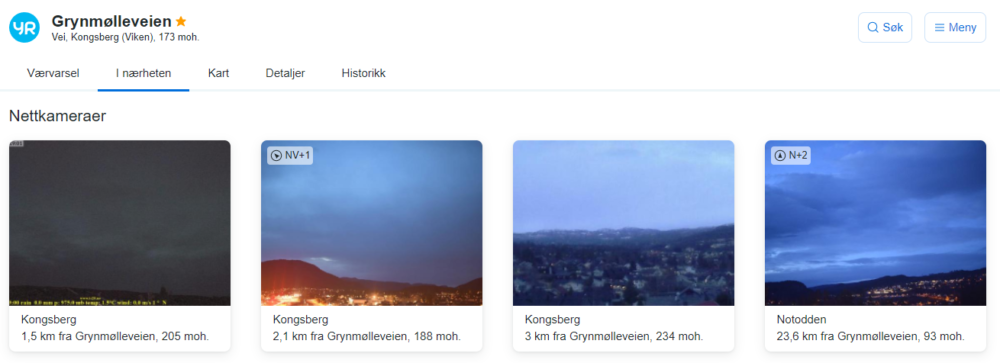Image resolution: width=1000 pixels, height=363 pixels.
Task: Open the Historikk tab
Action: click(364, 73)
